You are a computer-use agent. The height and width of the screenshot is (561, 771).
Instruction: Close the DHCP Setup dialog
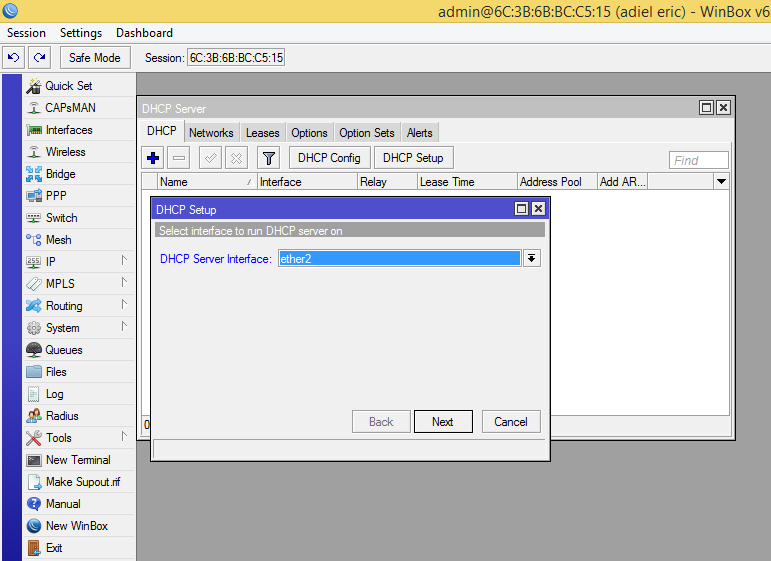coord(538,208)
